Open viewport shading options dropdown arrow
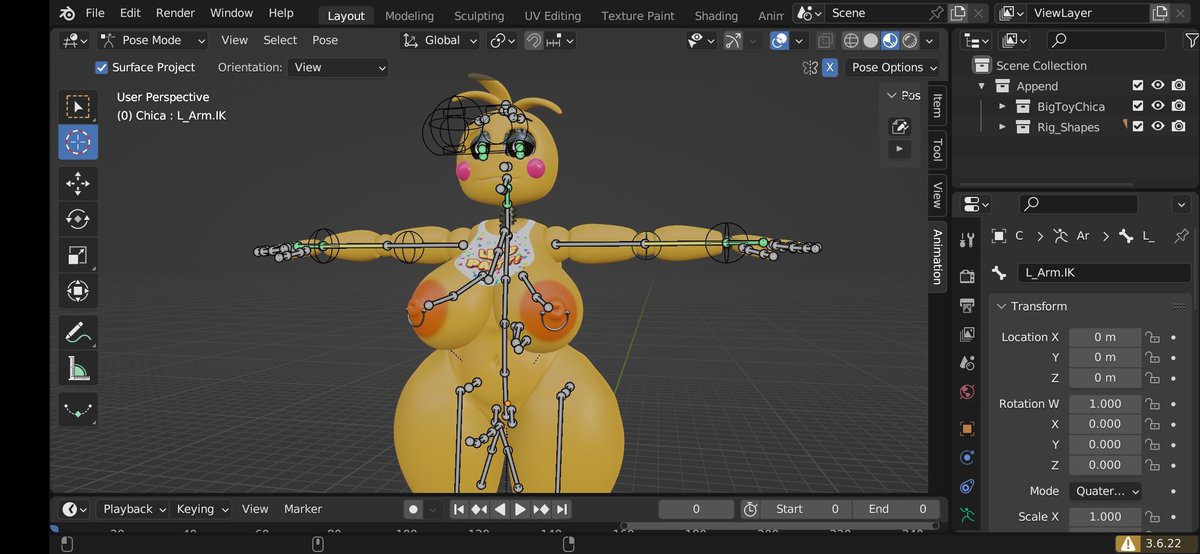 click(x=930, y=41)
